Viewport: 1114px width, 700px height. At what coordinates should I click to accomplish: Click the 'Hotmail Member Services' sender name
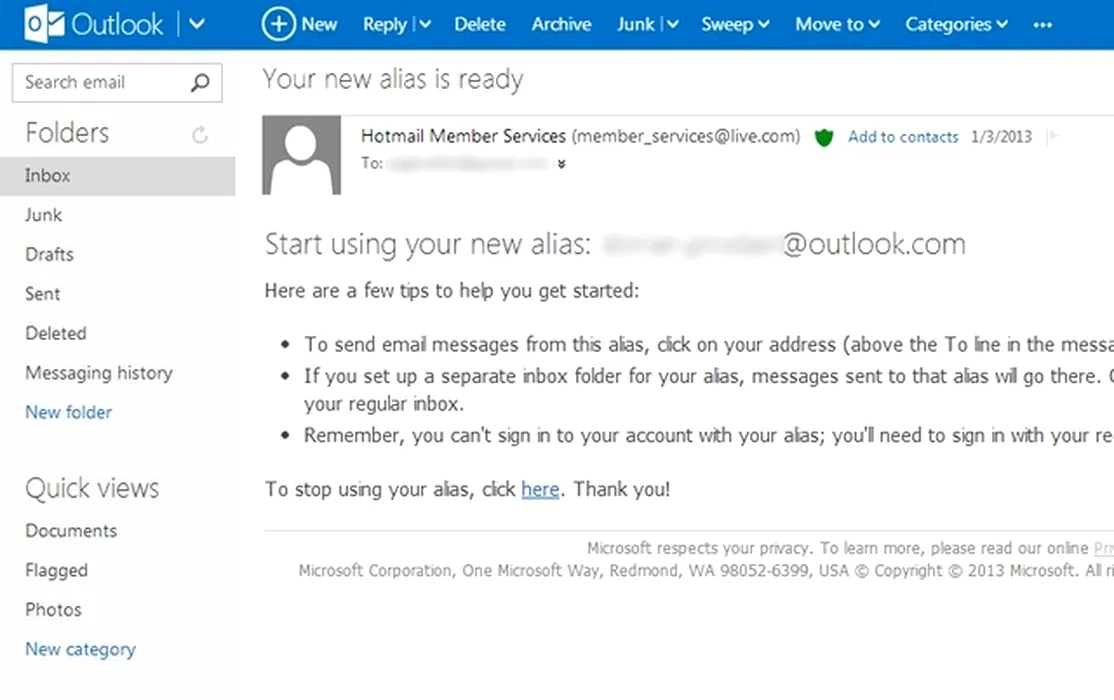click(463, 136)
